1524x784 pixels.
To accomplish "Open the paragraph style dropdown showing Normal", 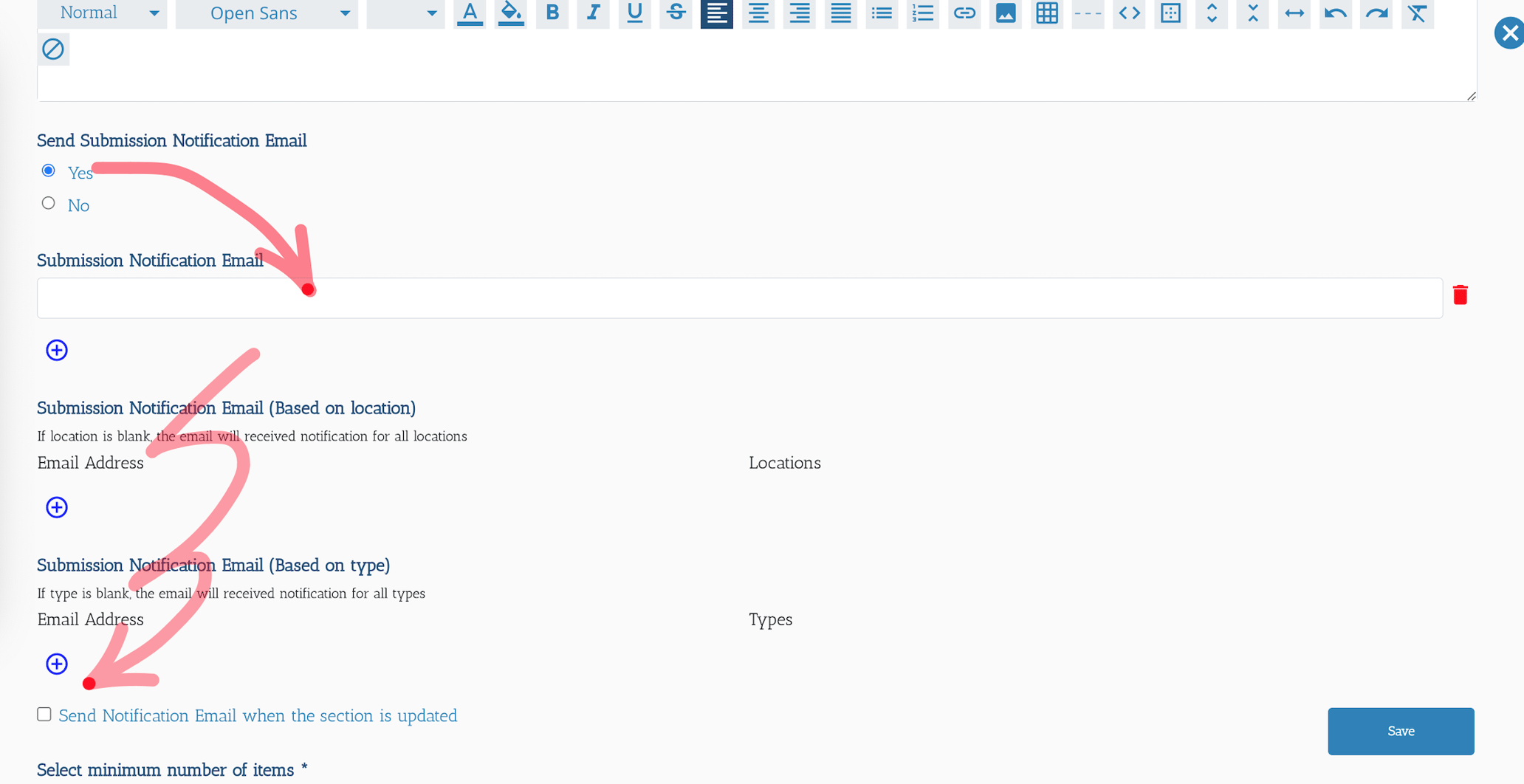I will pyautogui.click(x=102, y=13).
